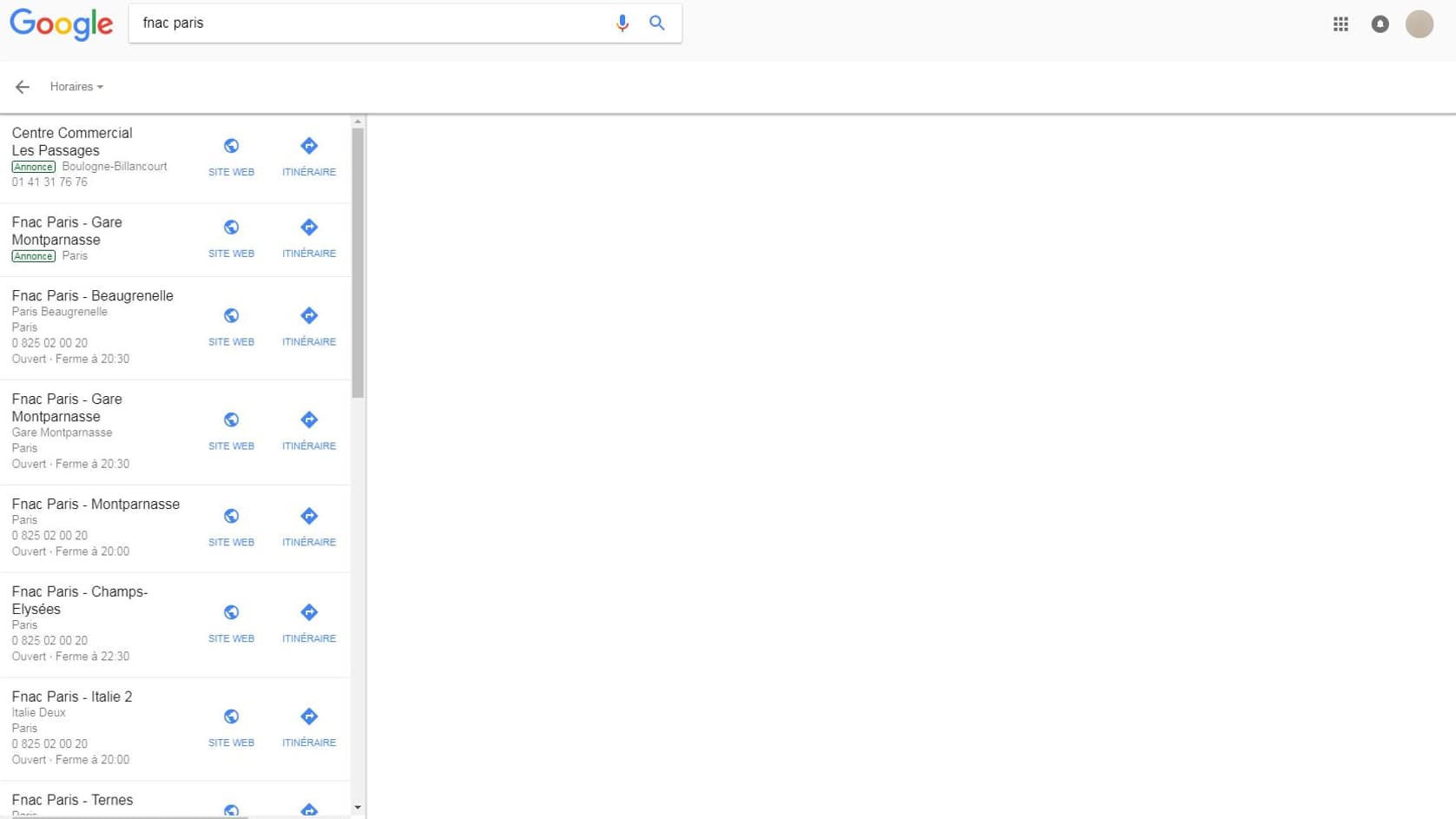Open website of Centre Commercial Les Passages
This screenshot has height=819, width=1456.
[x=231, y=157]
